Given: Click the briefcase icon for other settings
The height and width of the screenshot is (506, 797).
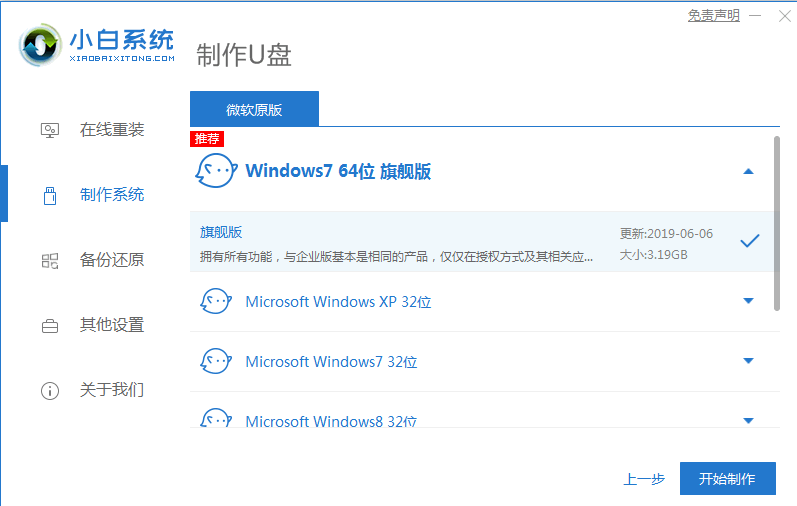Looking at the screenshot, I should point(49,325).
